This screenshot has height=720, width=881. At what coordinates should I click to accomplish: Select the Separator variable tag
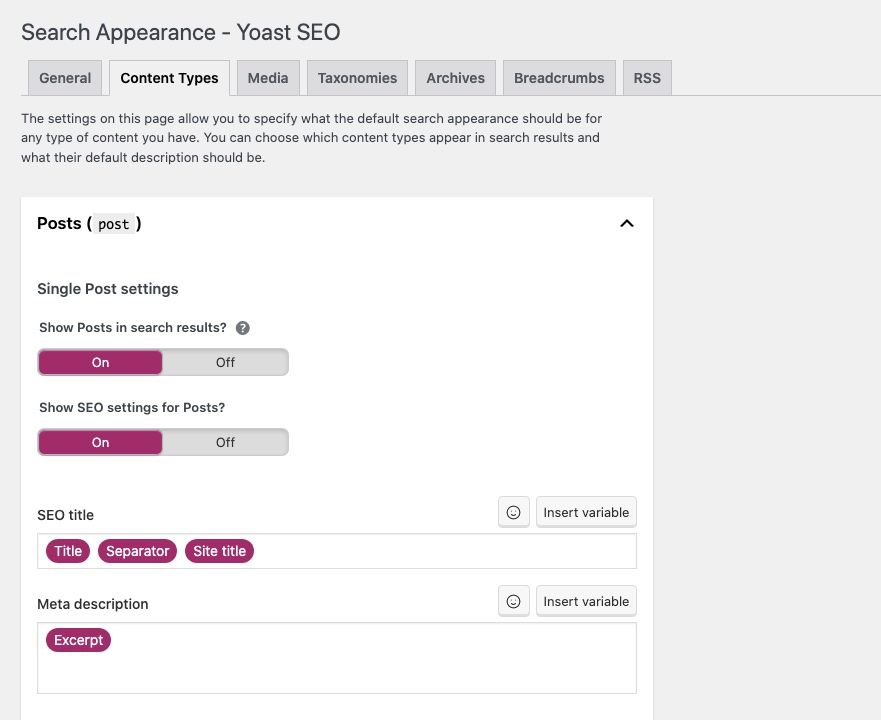click(x=137, y=551)
